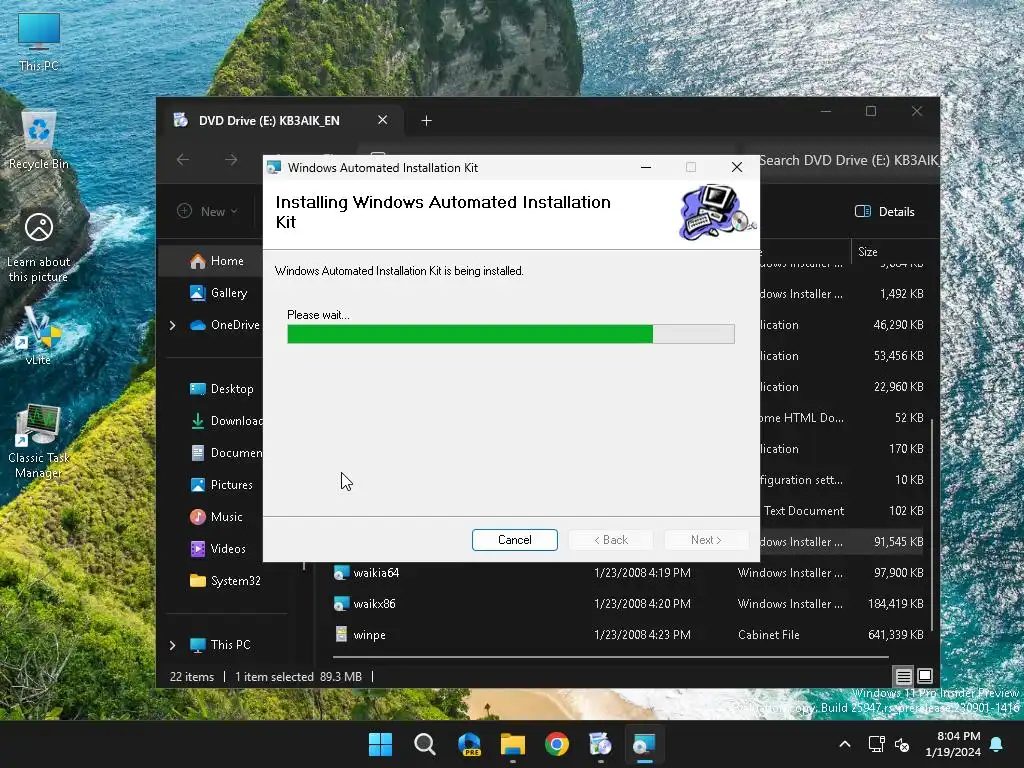Open the notification bell

click(997, 744)
